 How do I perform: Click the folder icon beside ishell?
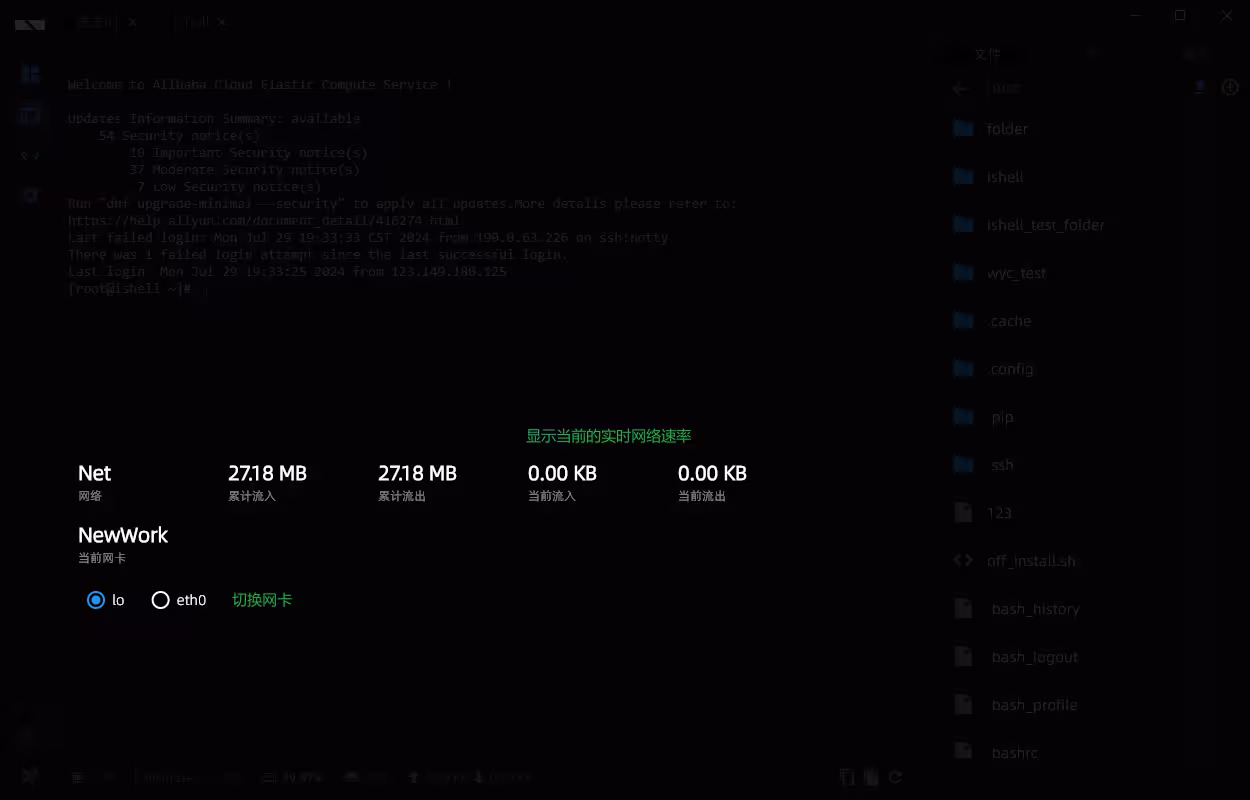click(963, 177)
